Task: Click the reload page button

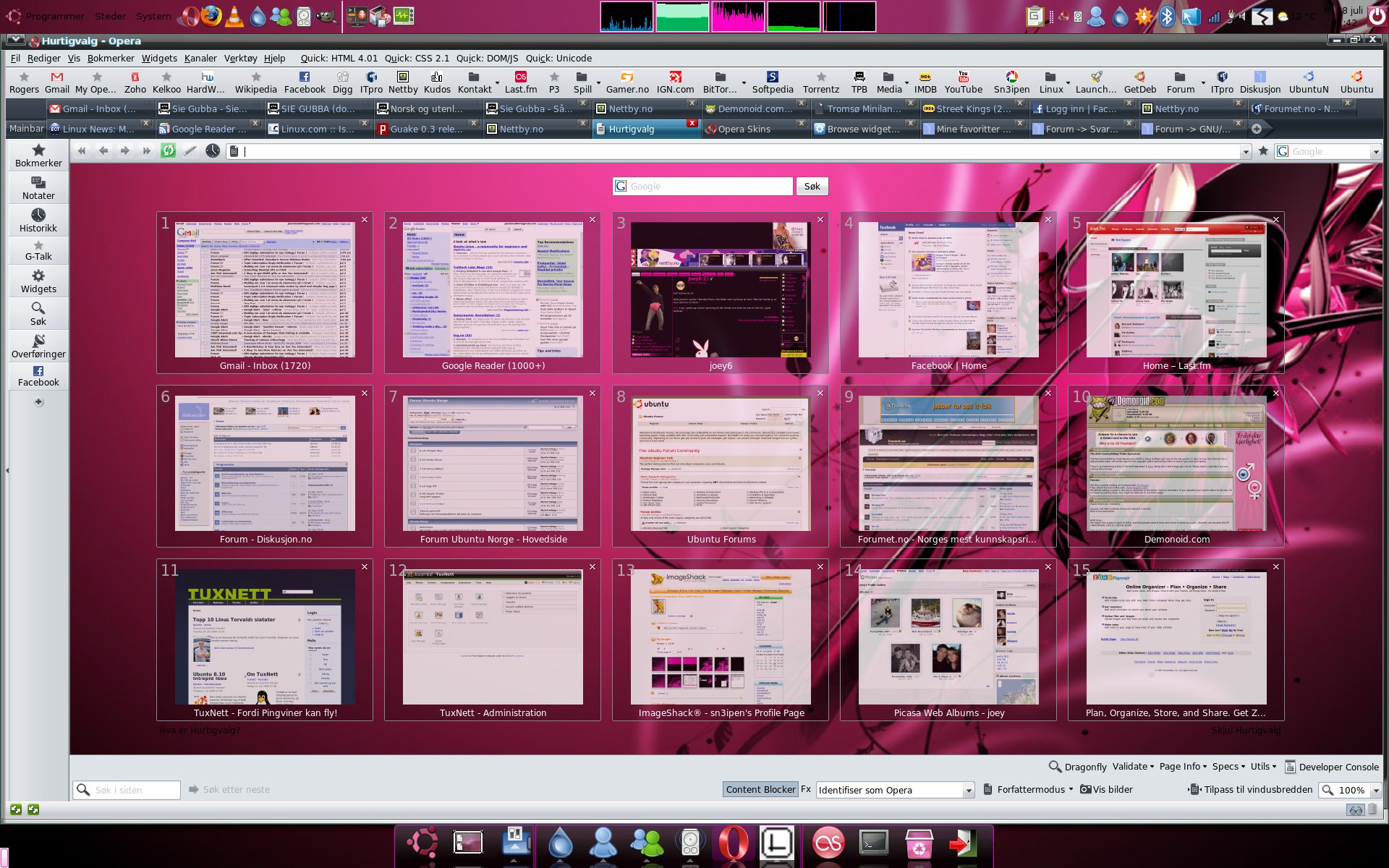Action: 168,150
